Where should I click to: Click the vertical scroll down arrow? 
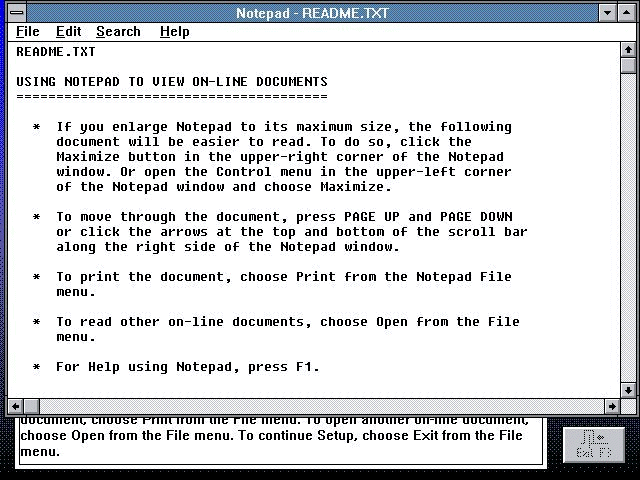(628, 390)
